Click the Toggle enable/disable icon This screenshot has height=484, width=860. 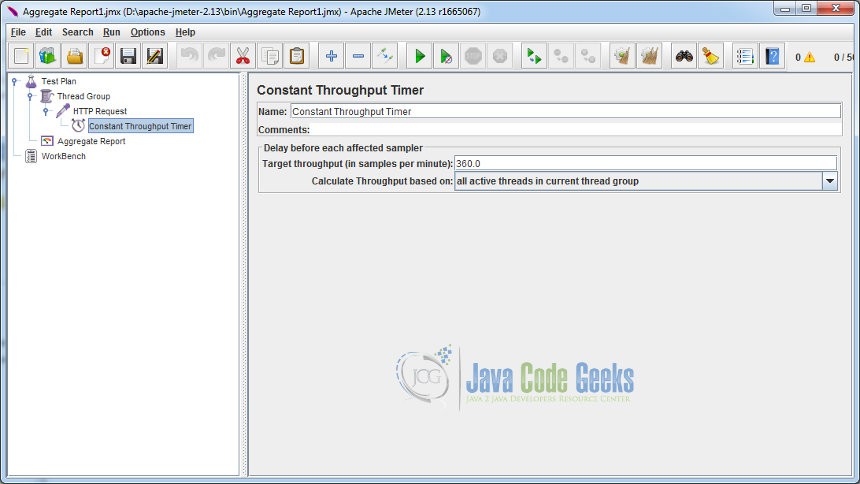tap(385, 56)
